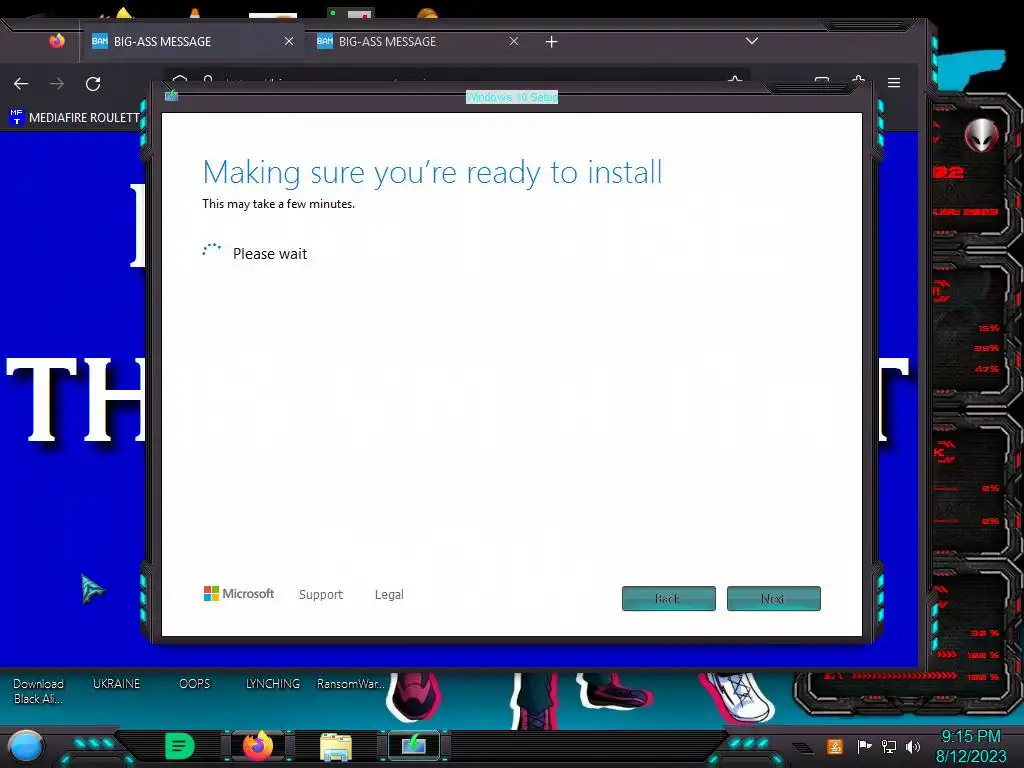Go forward in Firefox
The width and height of the screenshot is (1024, 768).
coord(57,84)
